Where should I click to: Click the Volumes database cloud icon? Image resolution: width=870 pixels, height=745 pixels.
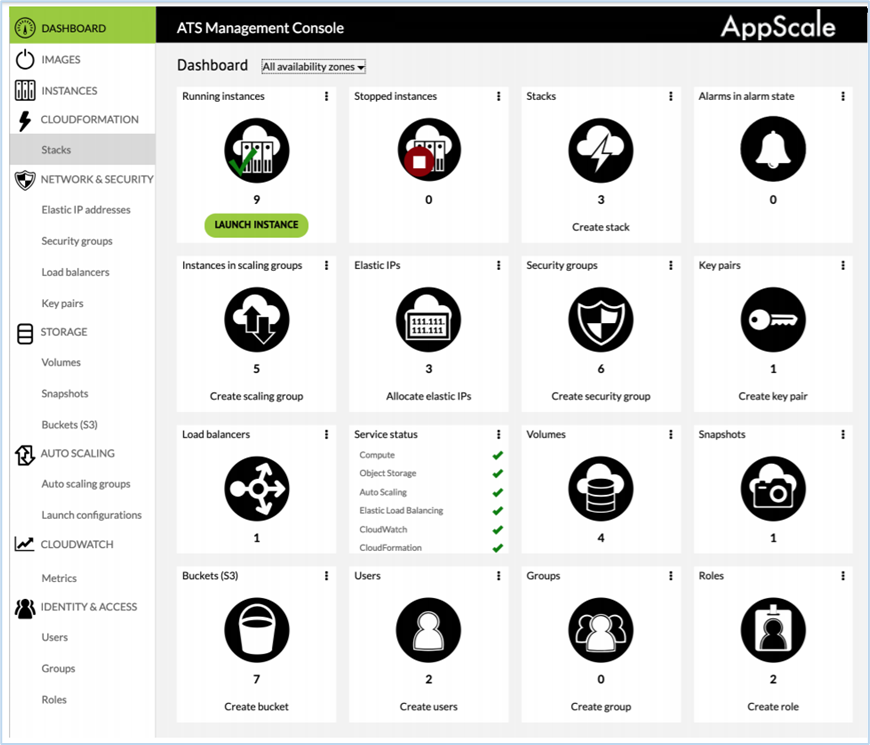tap(601, 489)
